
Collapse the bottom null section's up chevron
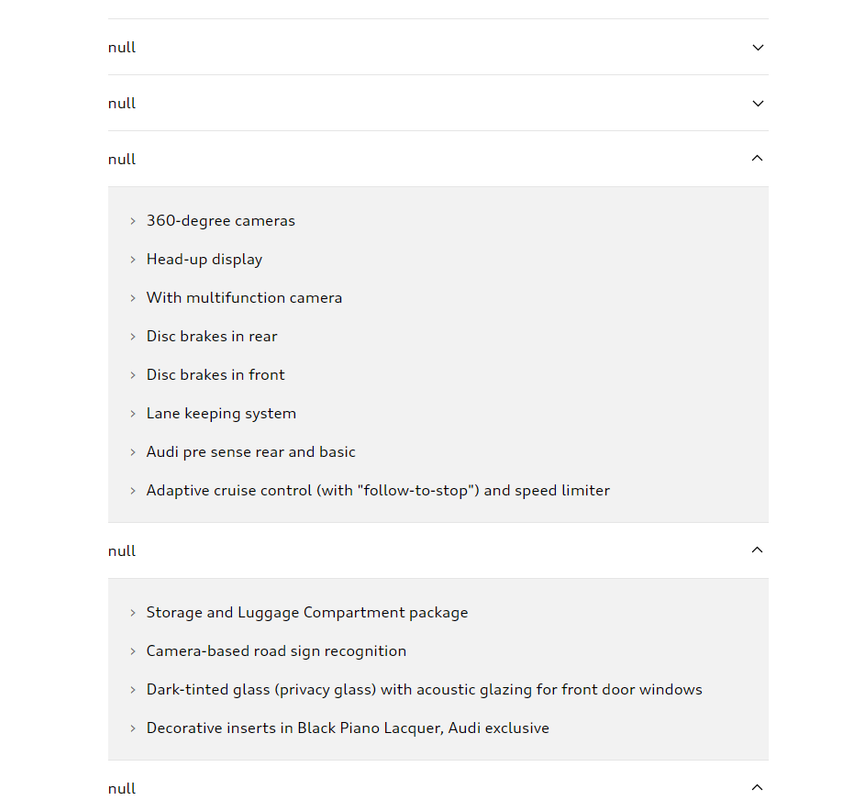757,788
